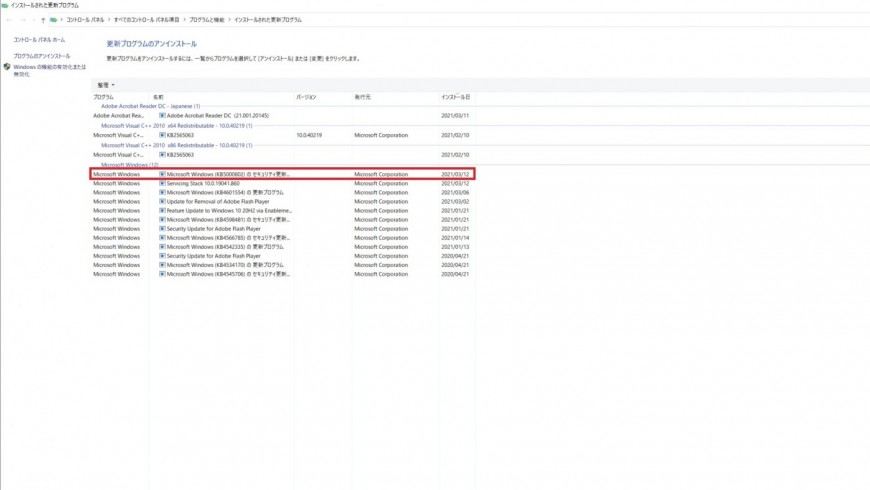
Task: Click Microsoft Corporation publisher in the KB4534170 row
Action: click(x=381, y=265)
